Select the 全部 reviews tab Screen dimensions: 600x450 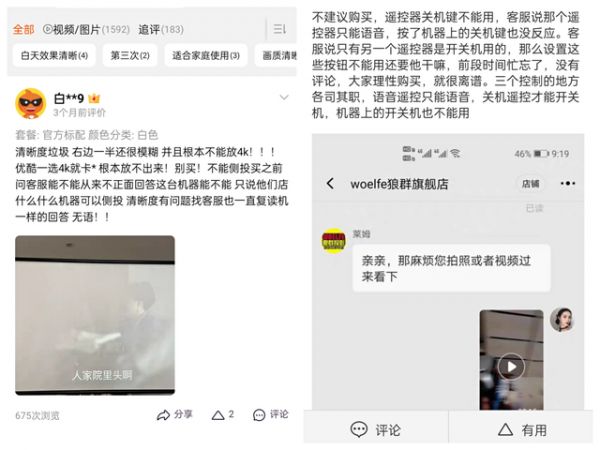23,29
